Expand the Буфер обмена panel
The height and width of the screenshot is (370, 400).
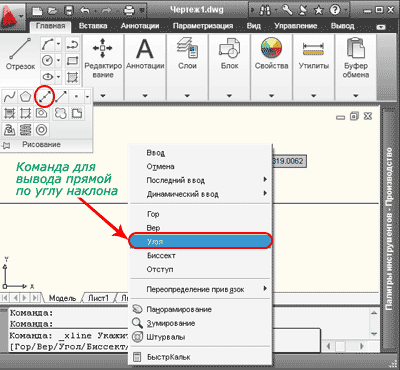coord(356,96)
